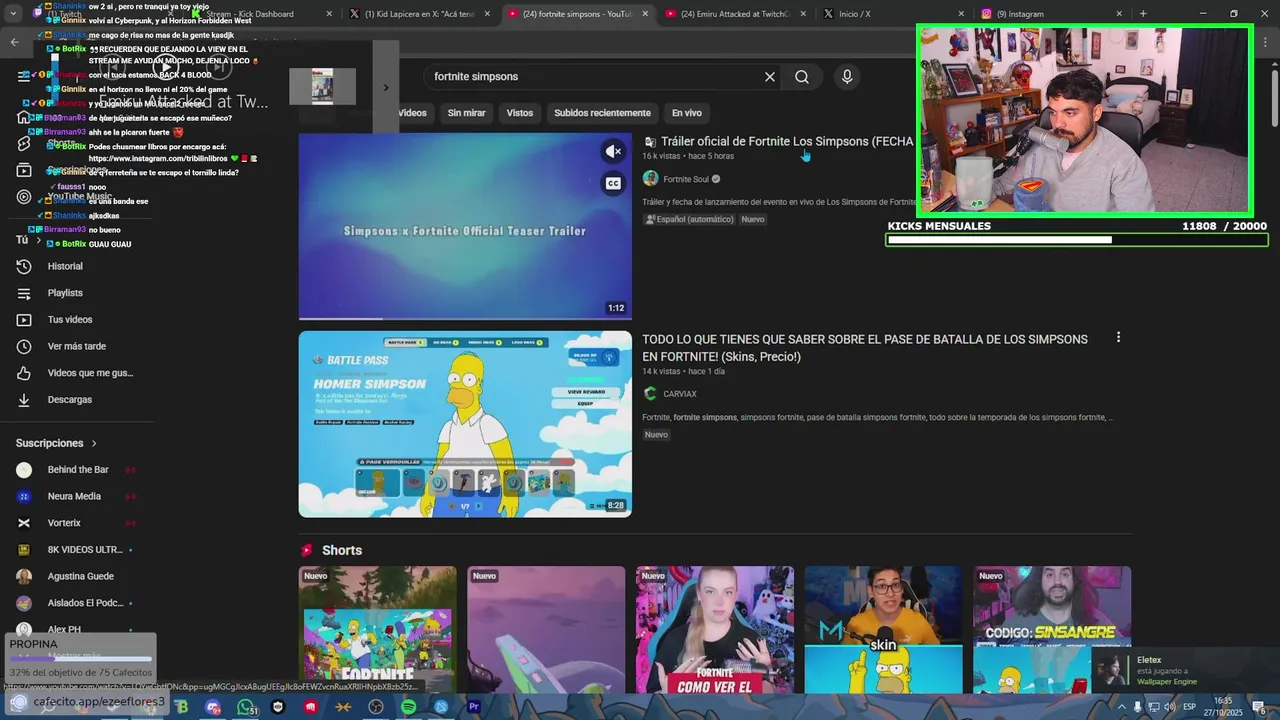Start voice search with the microphone icon
Viewport: 1280px width, 720px height.
click(847, 77)
